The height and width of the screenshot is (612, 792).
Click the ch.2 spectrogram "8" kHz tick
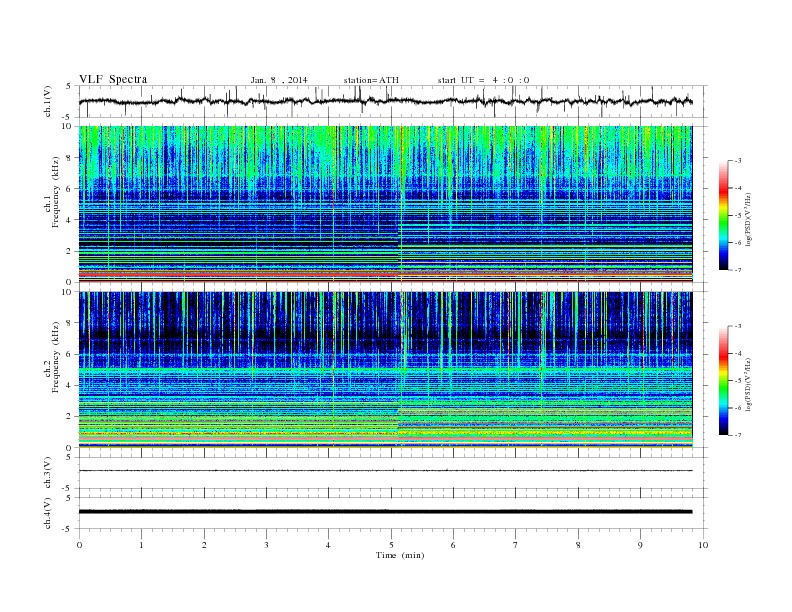pos(70,323)
